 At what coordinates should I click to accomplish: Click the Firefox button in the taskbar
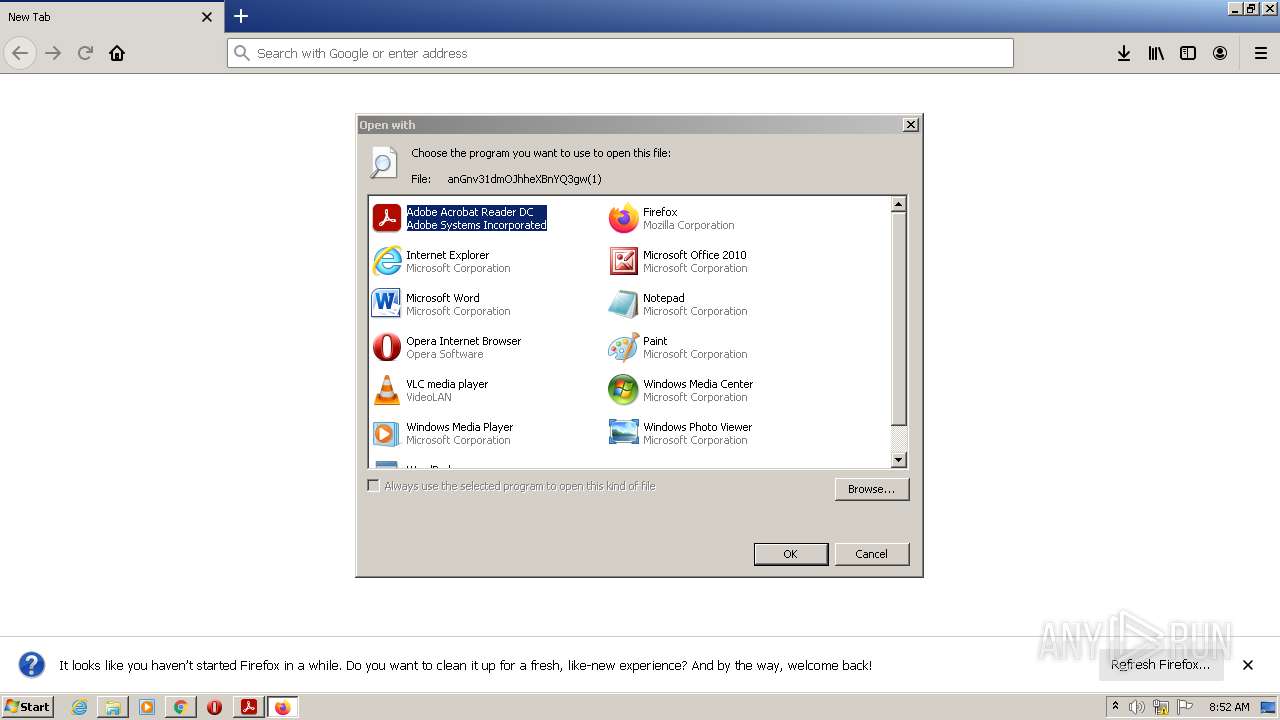click(x=282, y=707)
